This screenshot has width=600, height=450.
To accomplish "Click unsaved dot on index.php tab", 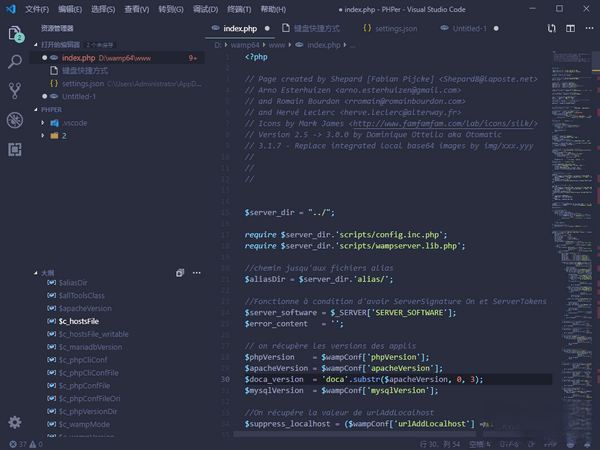I will point(267,28).
